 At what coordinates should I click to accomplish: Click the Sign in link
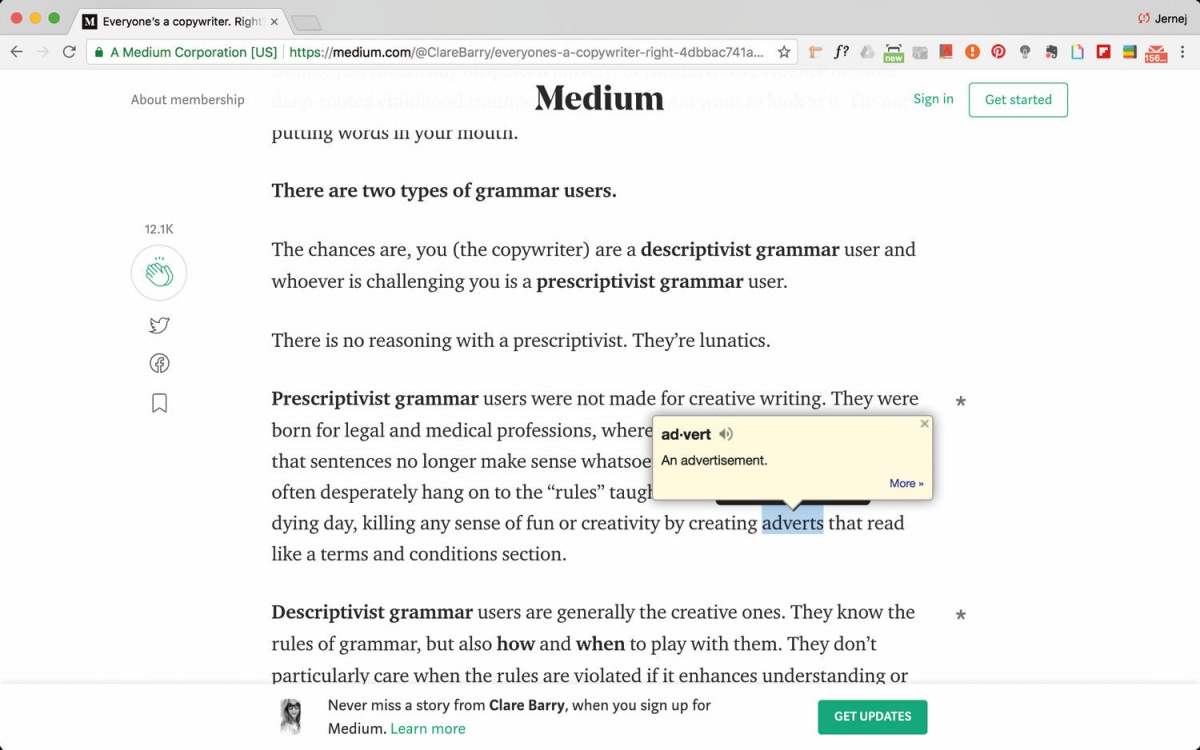[933, 99]
